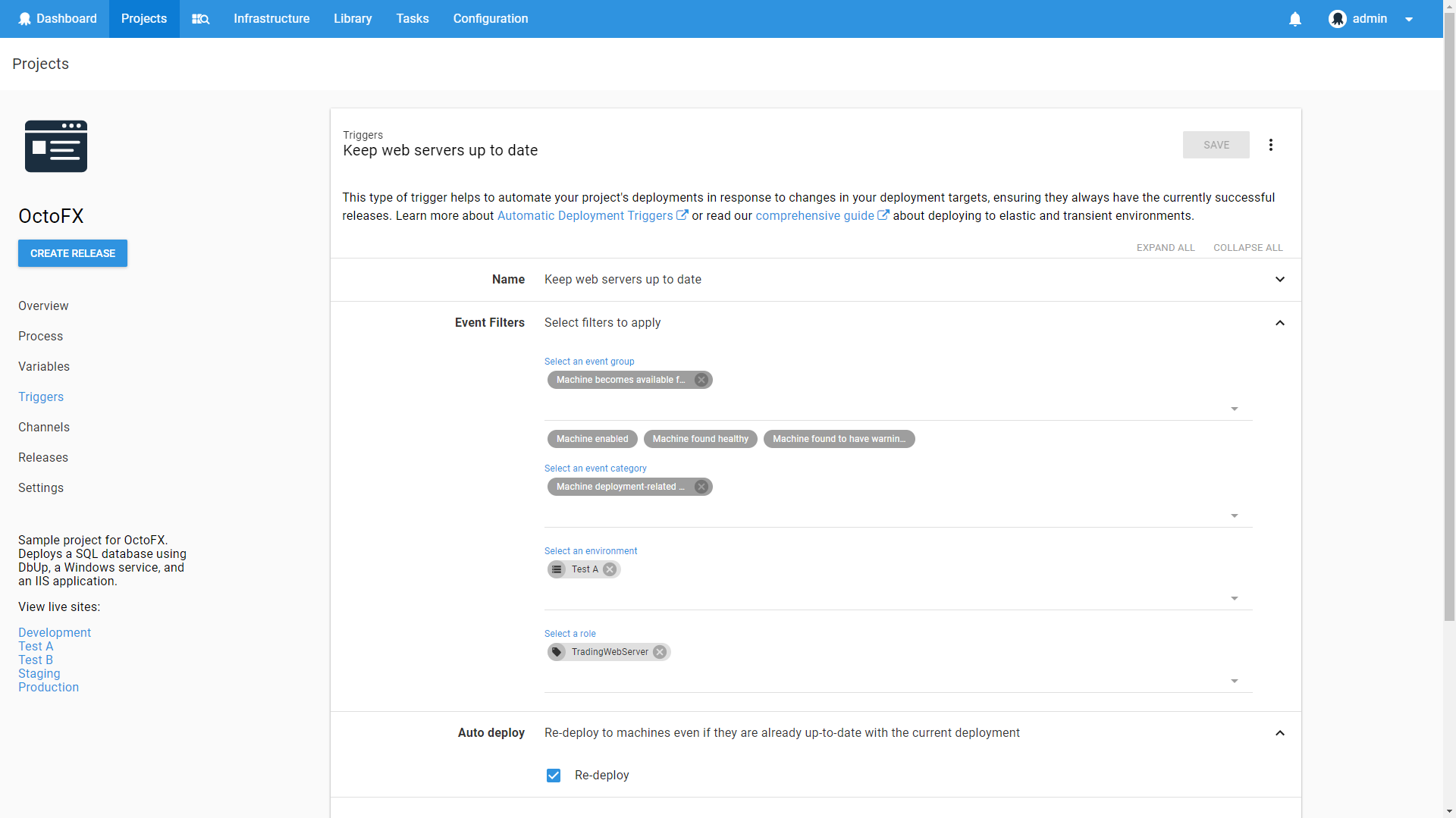
Task: Open the Automatic Deployment Triggers link
Action: pyautogui.click(x=585, y=216)
